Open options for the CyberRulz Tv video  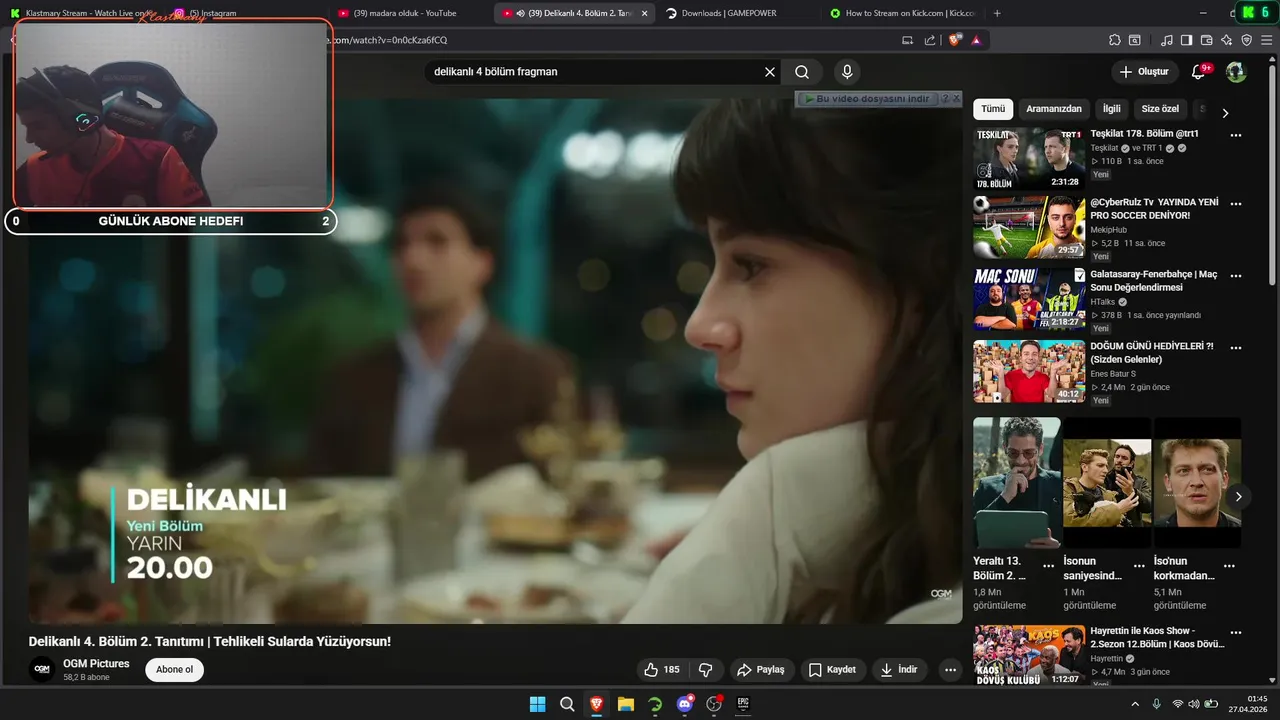tap(1236, 203)
